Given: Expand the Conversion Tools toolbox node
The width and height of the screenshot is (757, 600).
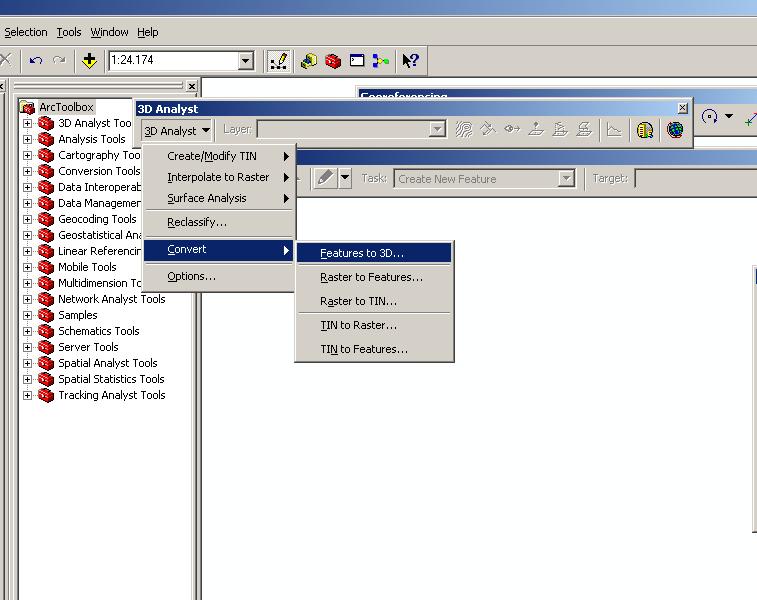Looking at the screenshot, I should [x=28, y=171].
